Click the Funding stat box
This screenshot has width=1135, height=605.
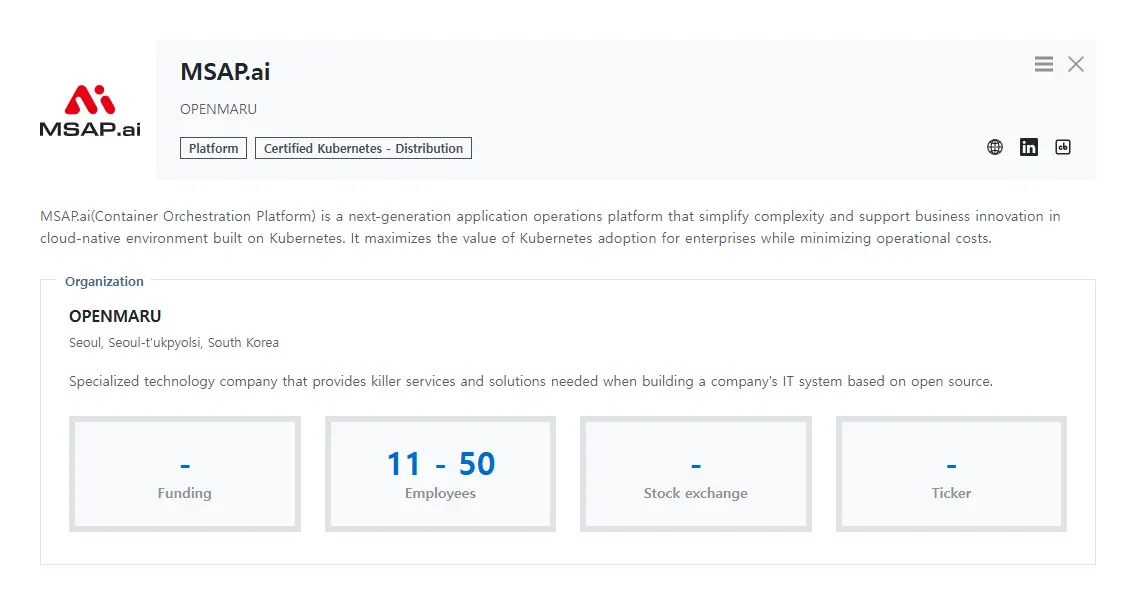185,474
